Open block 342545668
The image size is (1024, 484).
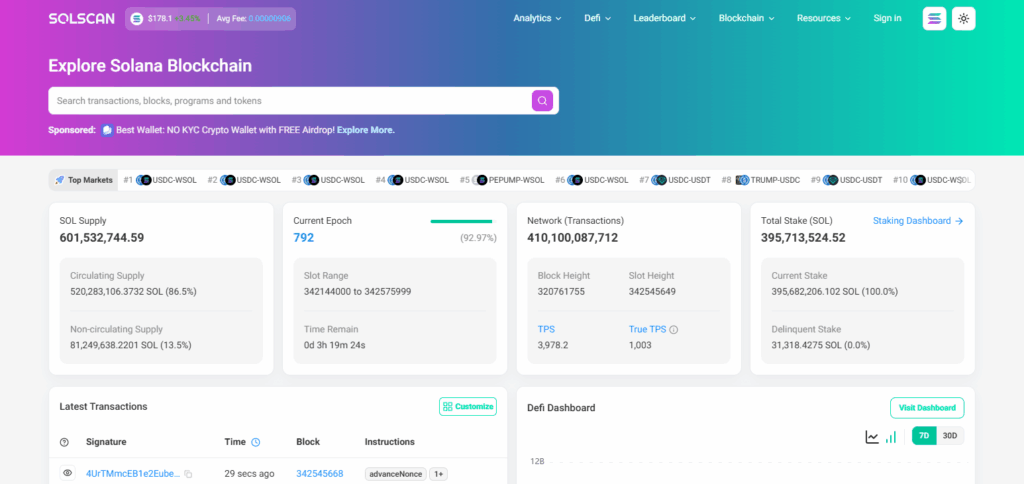click(319, 474)
